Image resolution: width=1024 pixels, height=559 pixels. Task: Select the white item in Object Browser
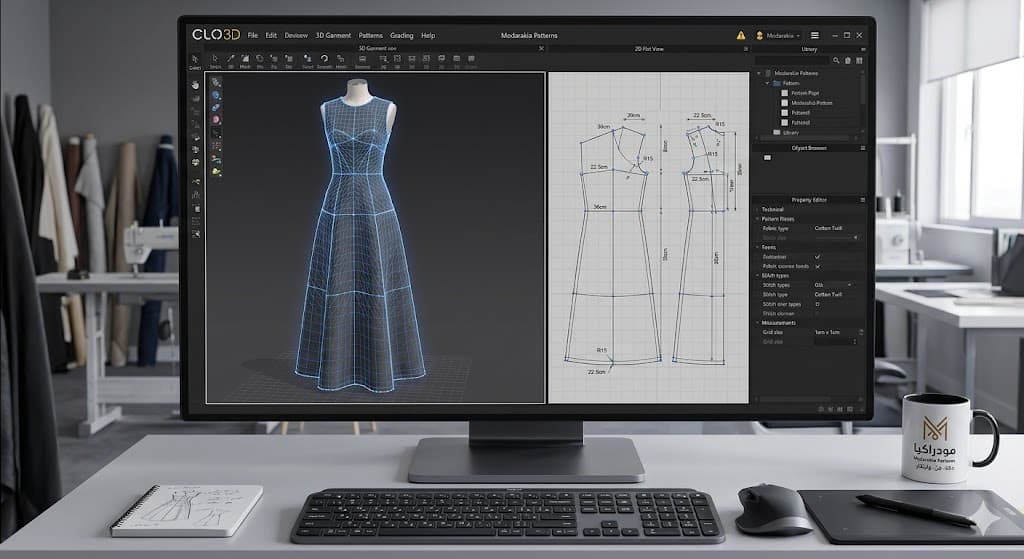[x=767, y=157]
